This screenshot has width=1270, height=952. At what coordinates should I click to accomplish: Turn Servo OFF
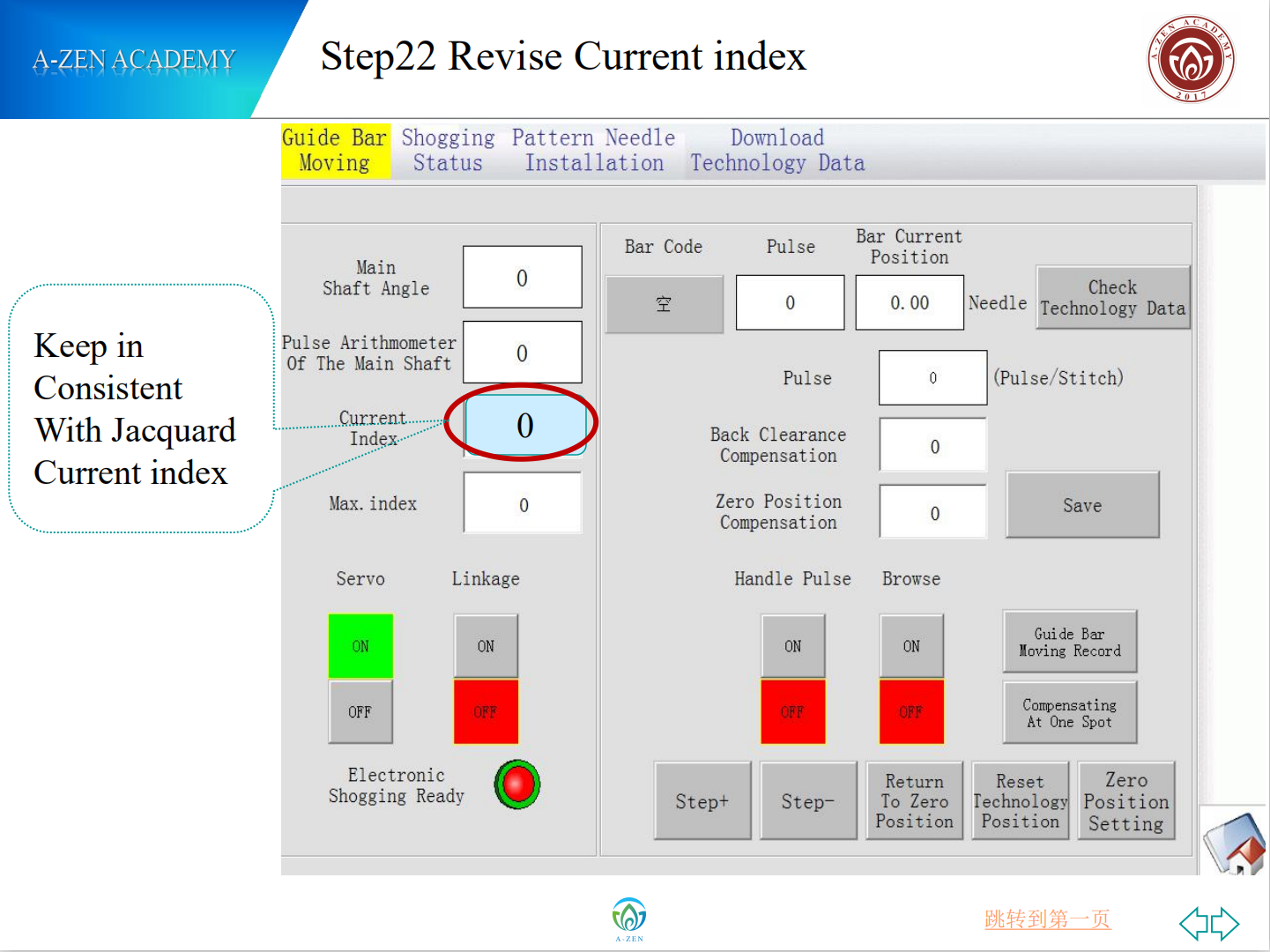click(360, 712)
